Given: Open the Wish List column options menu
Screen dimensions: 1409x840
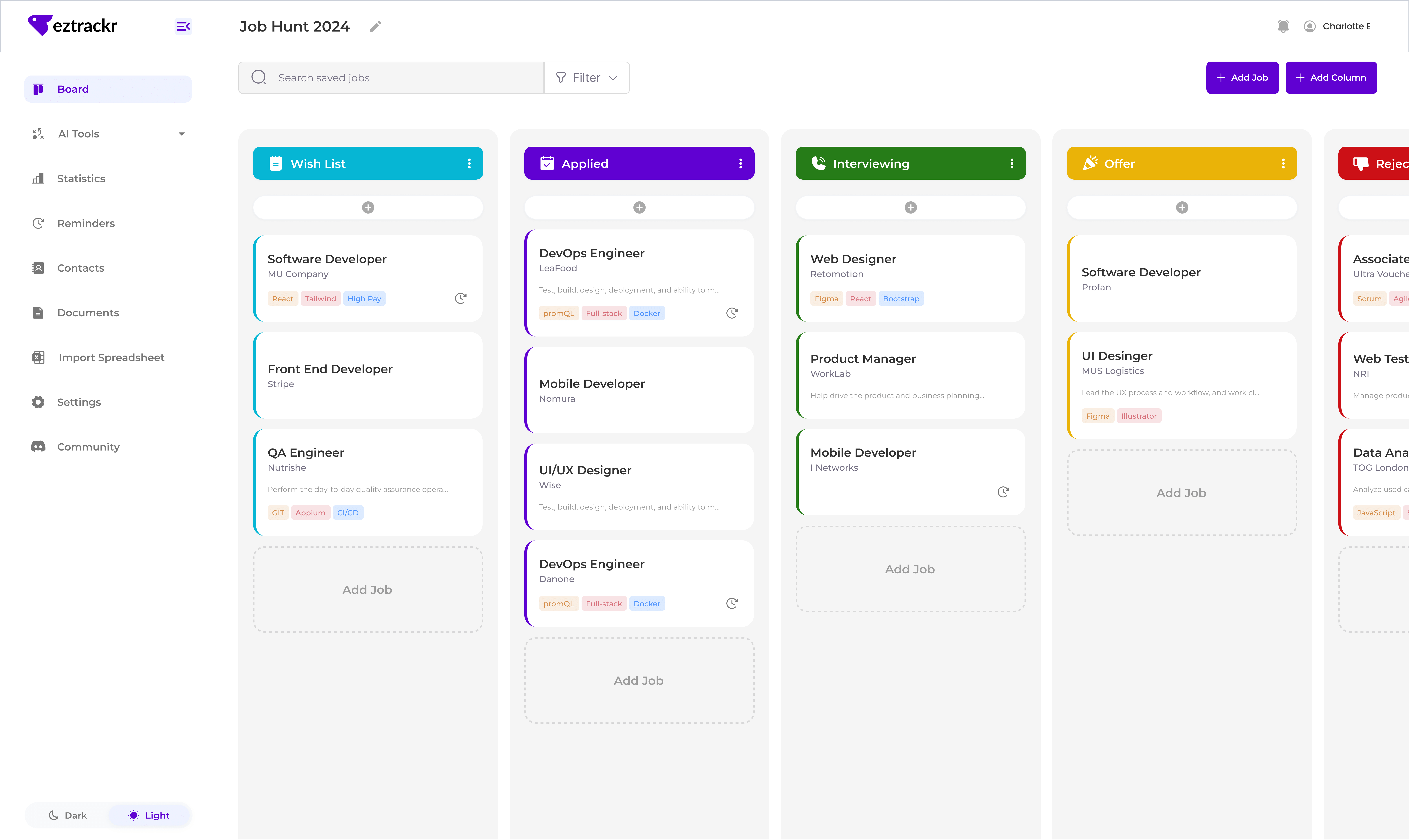Looking at the screenshot, I should [469, 163].
